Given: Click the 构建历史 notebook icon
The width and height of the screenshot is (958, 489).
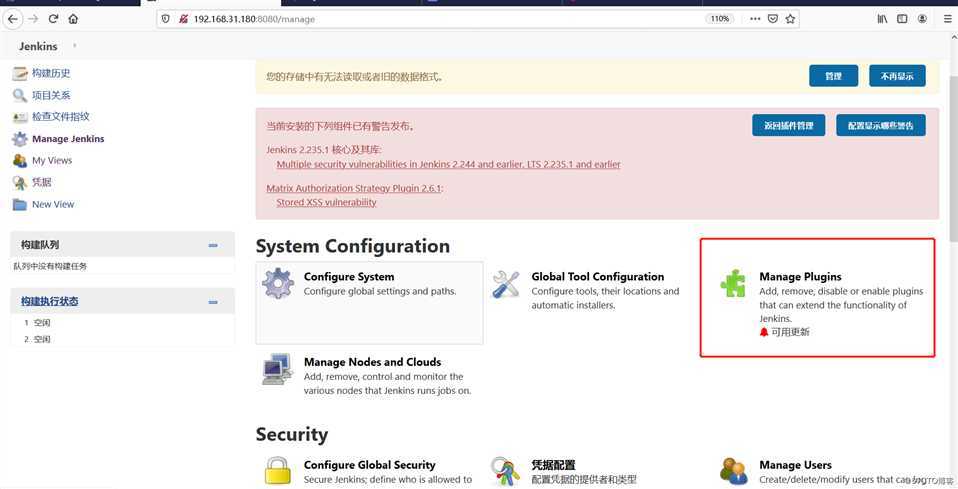Looking at the screenshot, I should tap(20, 73).
